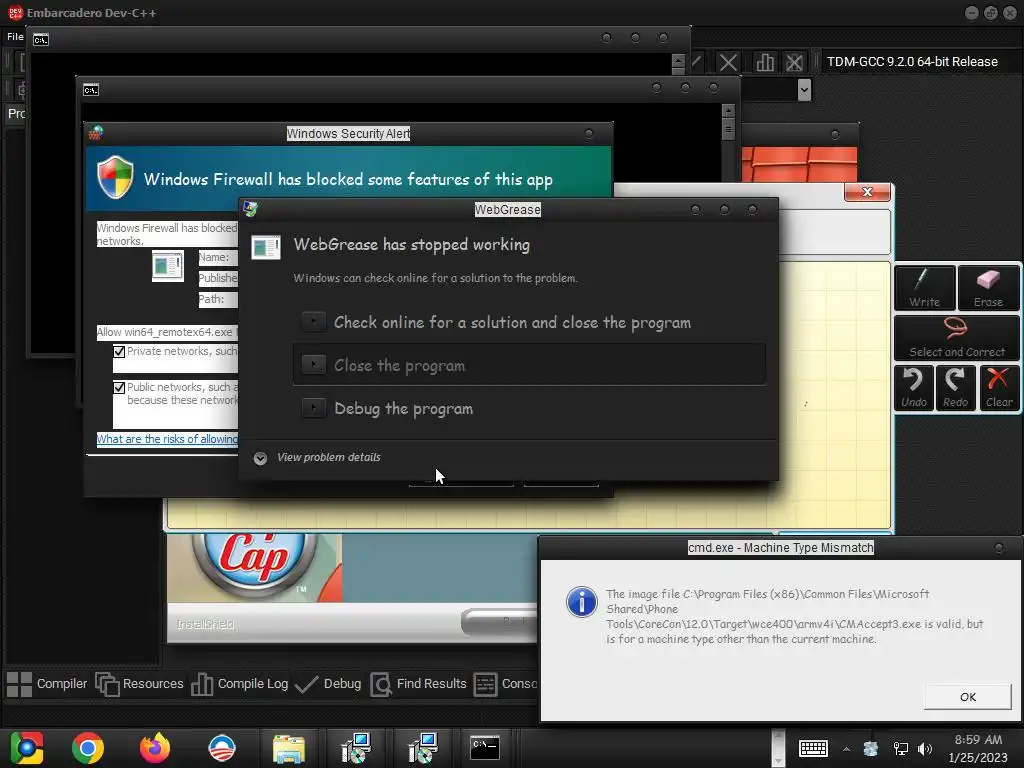Click the yellow handwriting input area
Image resolution: width=1024 pixels, height=768 pixels.
pyautogui.click(x=834, y=394)
